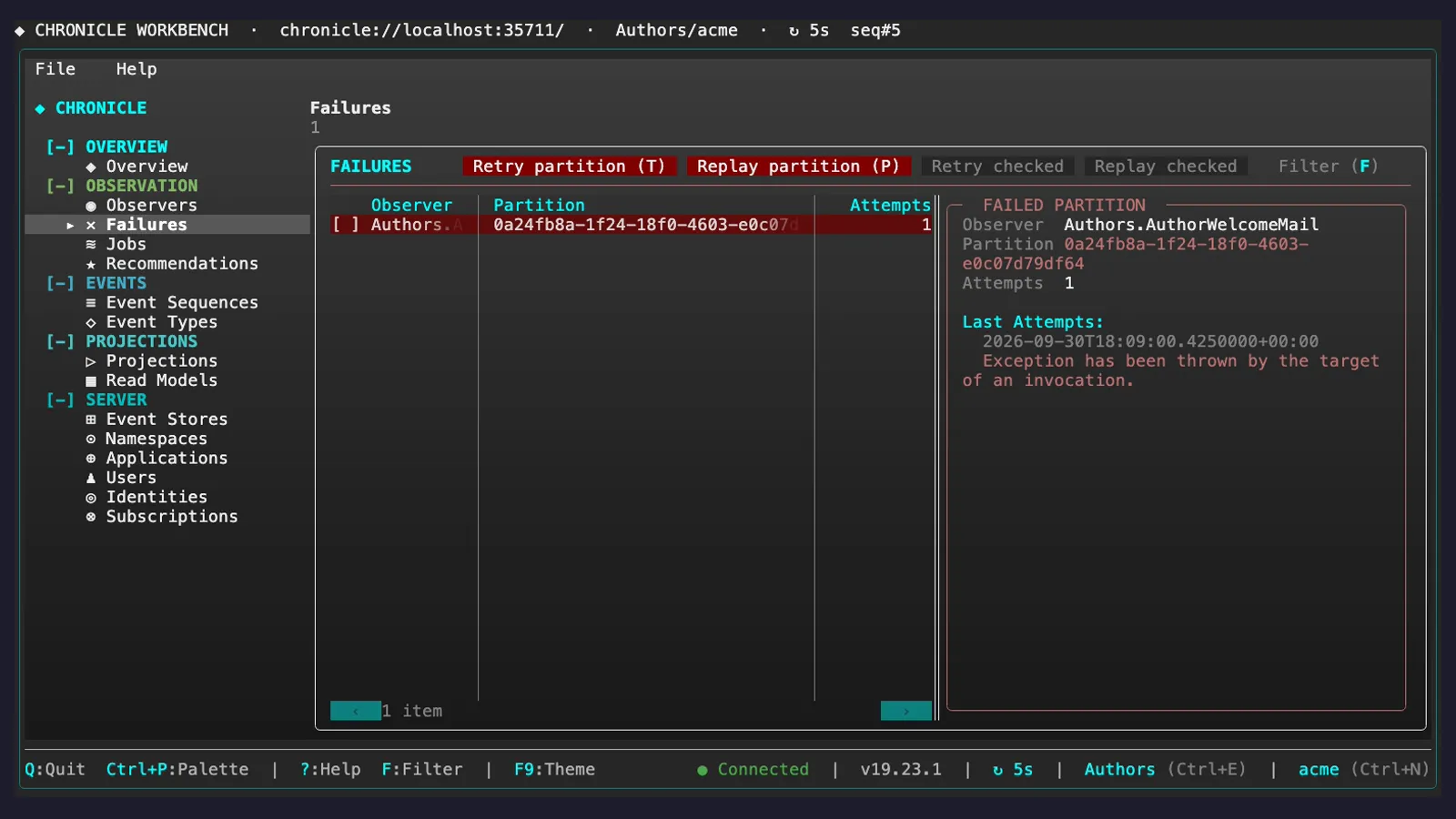
Task: Click the Subscriptions icon
Action: [91, 517]
